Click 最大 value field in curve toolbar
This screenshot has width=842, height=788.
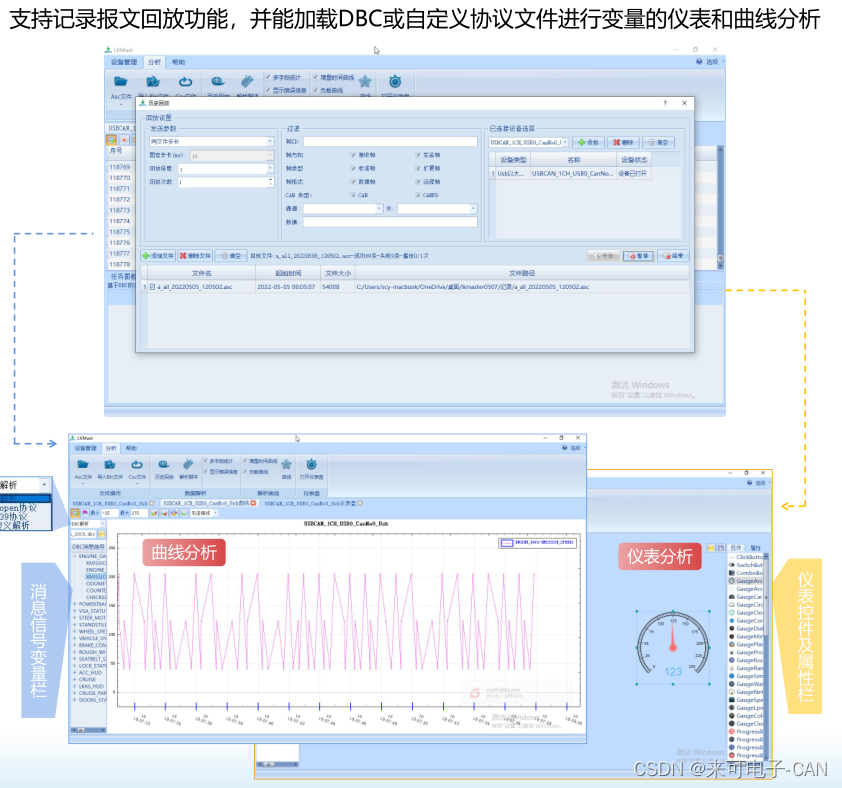click(x=139, y=513)
